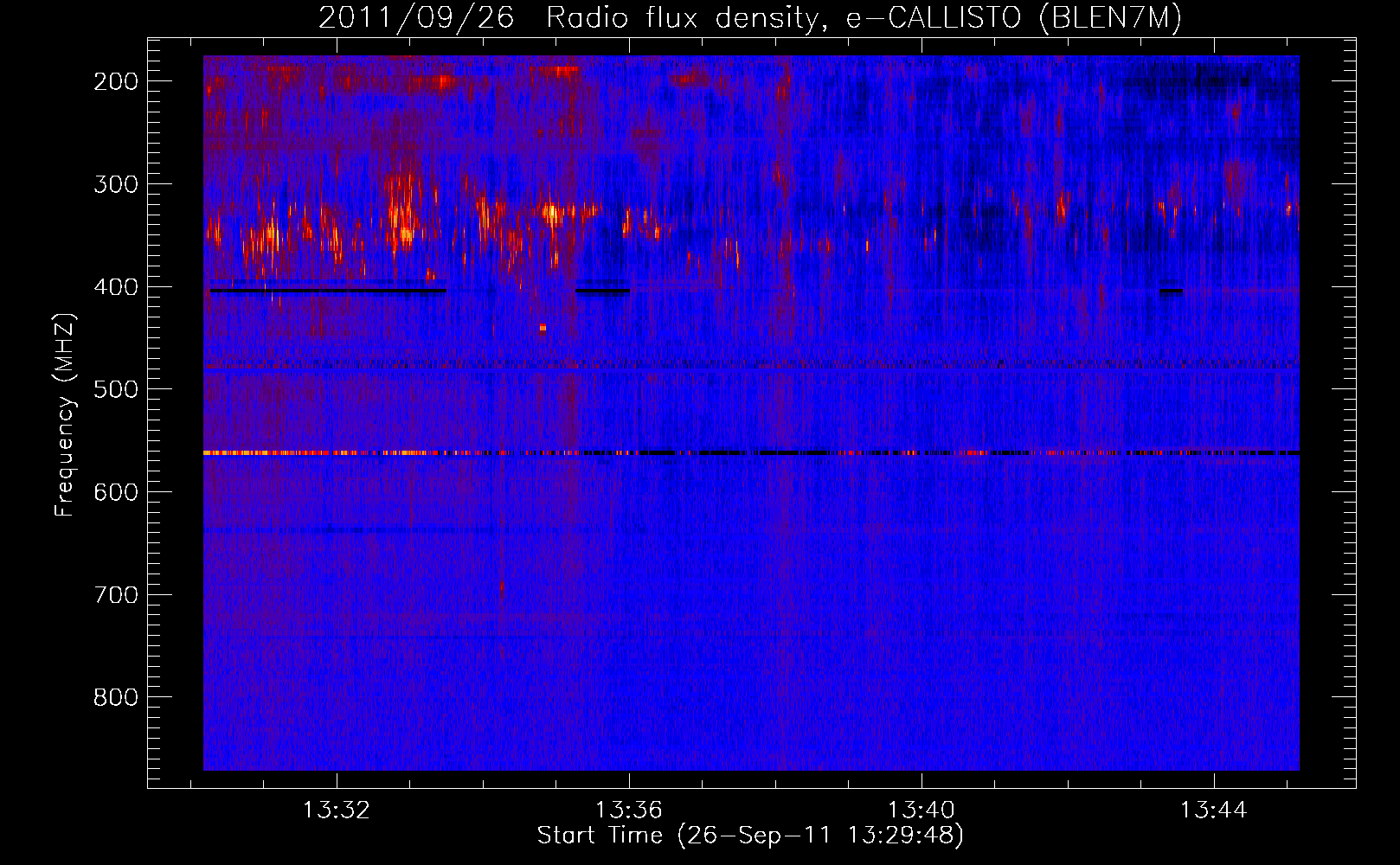The width and height of the screenshot is (1400, 865).
Task: Click the 13:40 time tick label
Action: [922, 810]
